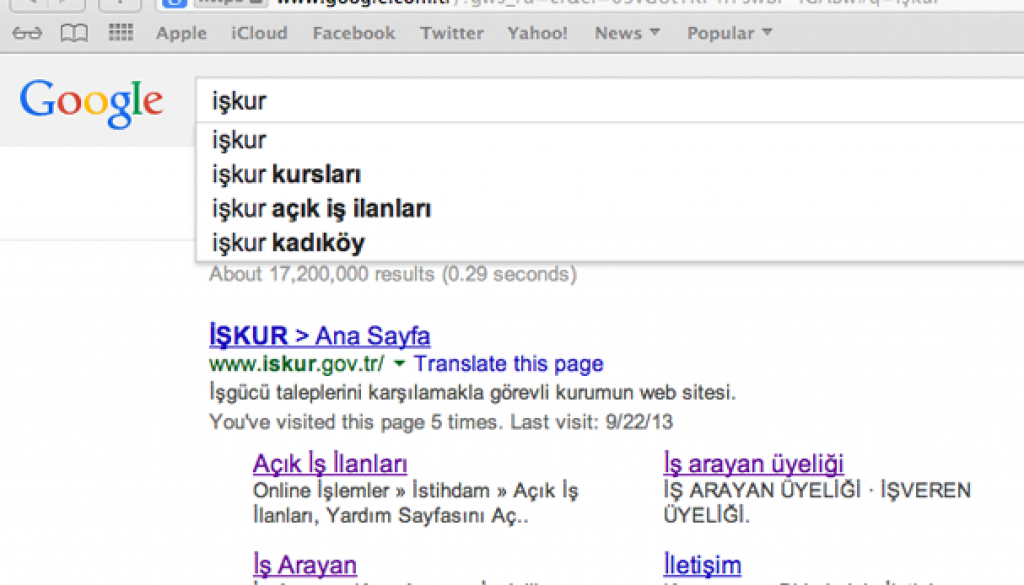Viewport: 1024px width, 585px height.
Task: Open the arrow menu beside www.iskur.gov.tr/
Action: pyautogui.click(x=399, y=363)
